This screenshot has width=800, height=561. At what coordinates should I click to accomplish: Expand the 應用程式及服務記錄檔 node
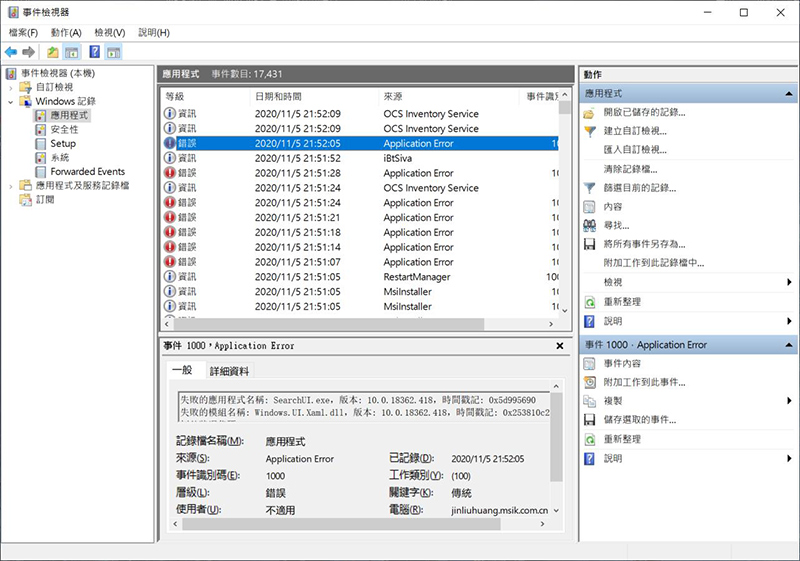11,186
